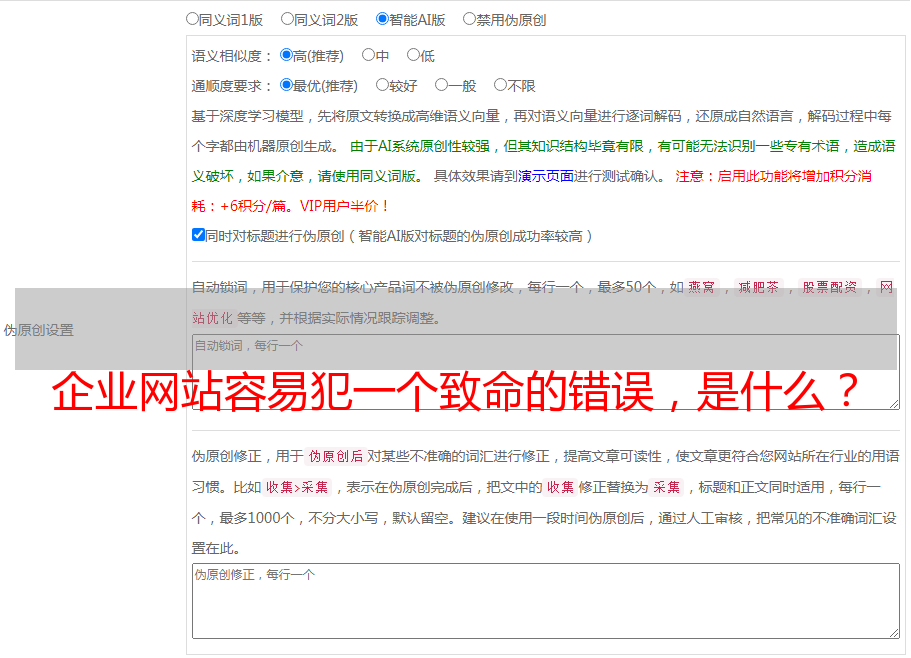Set 通顺度要求 to 最优(推荐)
The image size is (911, 658).
click(286, 85)
